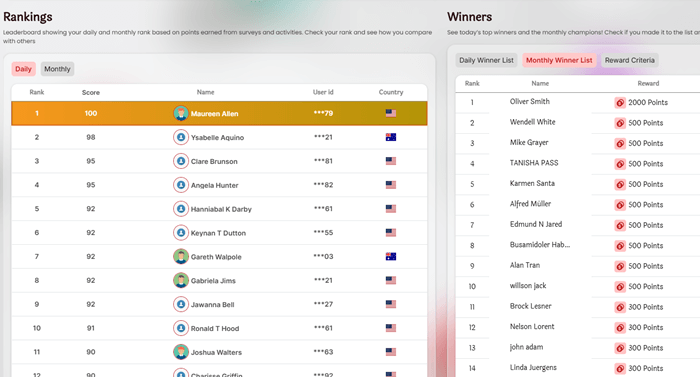This screenshot has width=700, height=377.
Task: Click the US flag in Maureen Allen's row
Action: point(391,113)
